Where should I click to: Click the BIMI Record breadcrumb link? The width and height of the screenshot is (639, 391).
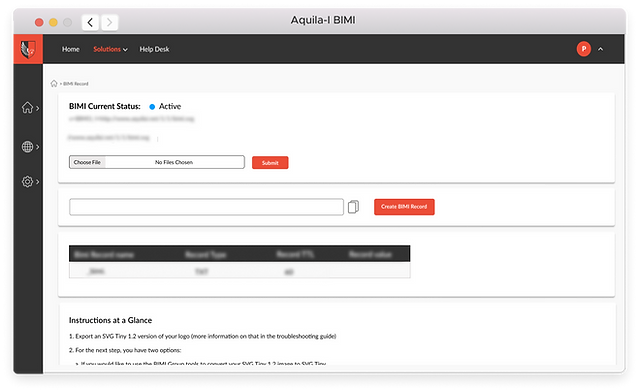(76, 84)
